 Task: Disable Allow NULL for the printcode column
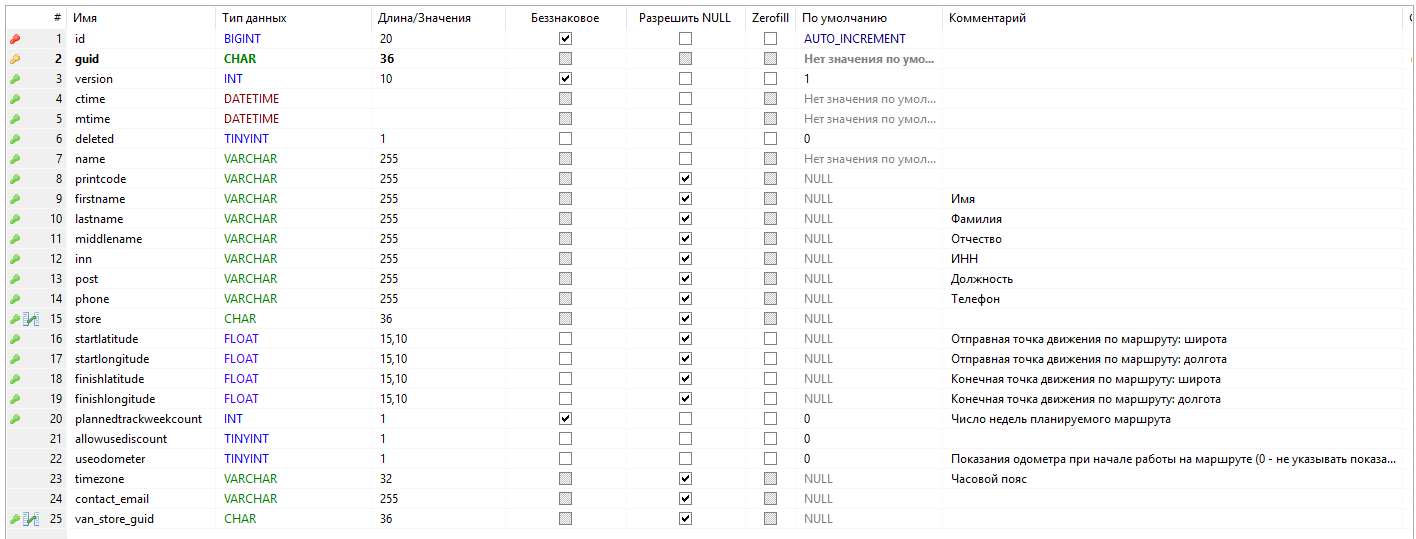[685, 179]
